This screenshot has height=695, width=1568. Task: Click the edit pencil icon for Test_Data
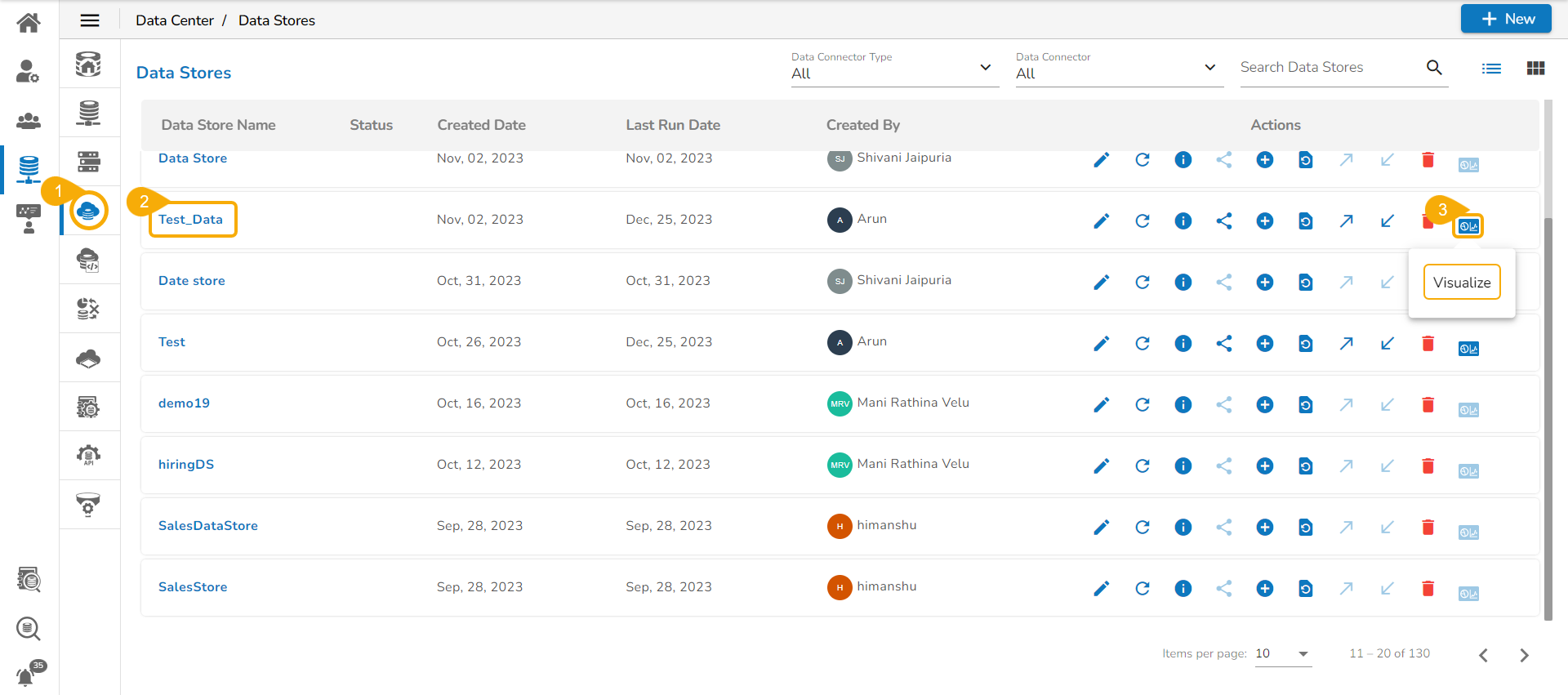tap(1101, 221)
